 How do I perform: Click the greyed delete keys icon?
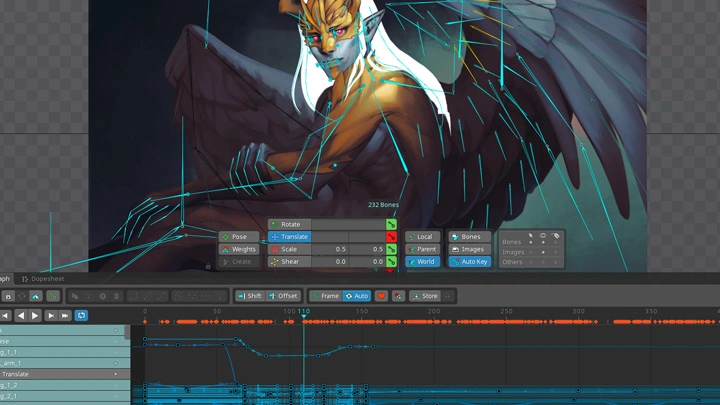tap(117, 296)
